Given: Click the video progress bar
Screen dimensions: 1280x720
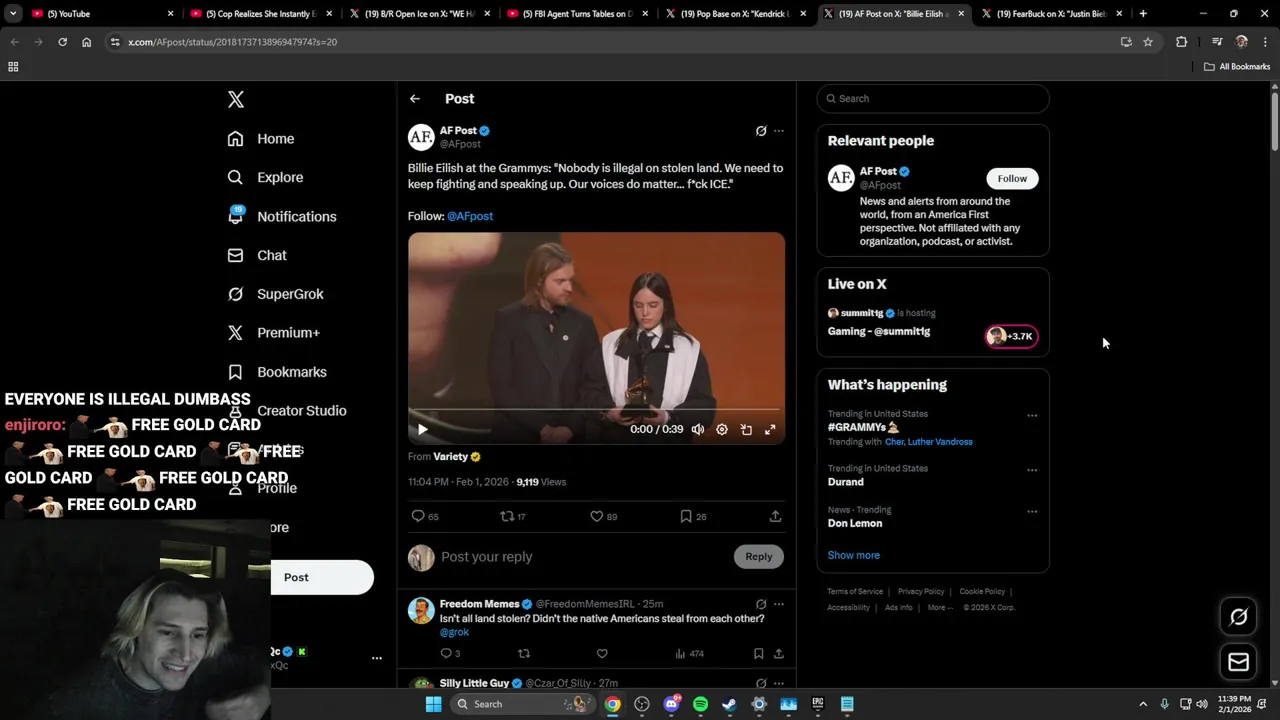Looking at the screenshot, I should click(596, 410).
